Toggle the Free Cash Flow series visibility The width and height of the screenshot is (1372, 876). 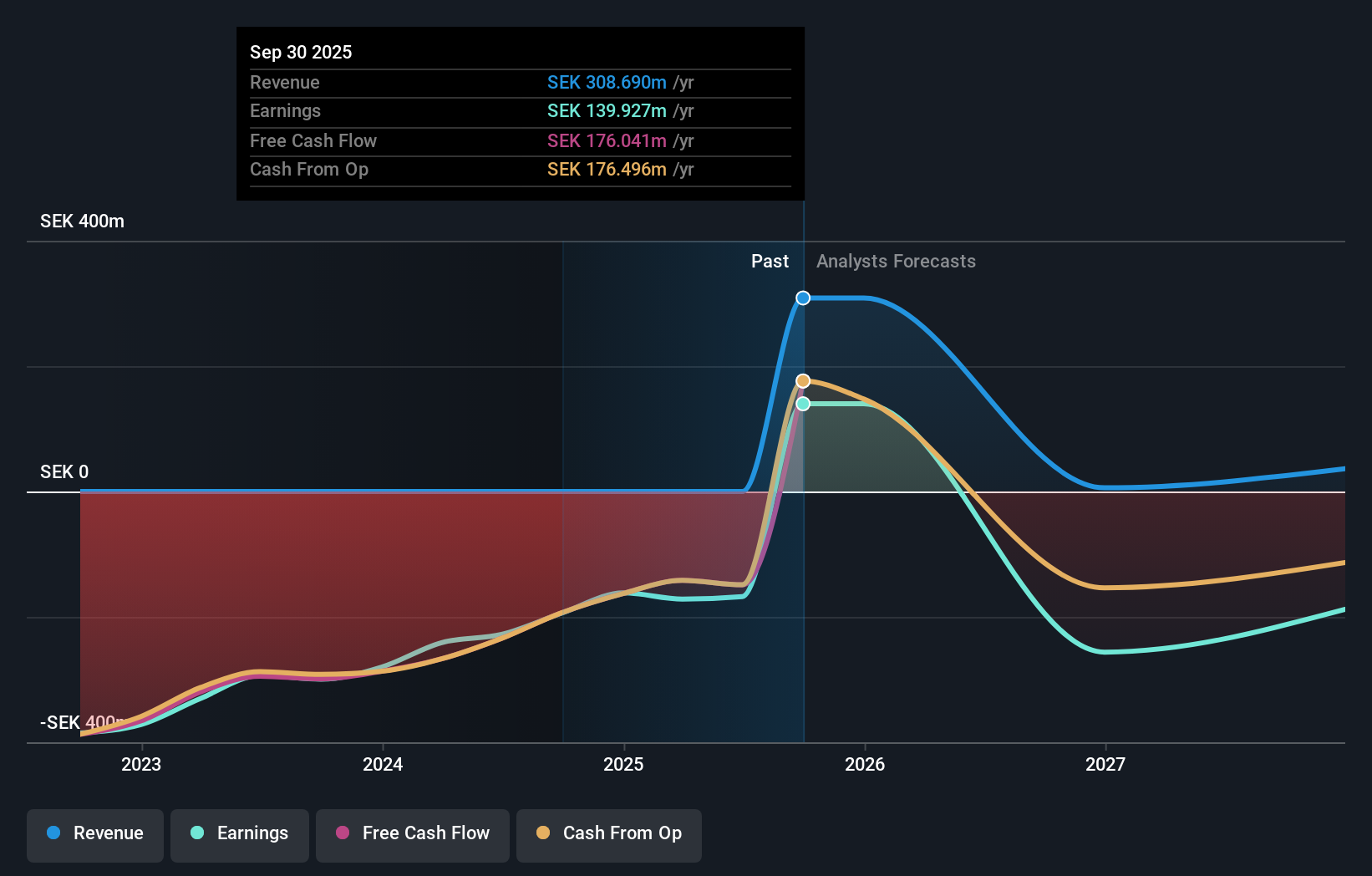tap(412, 833)
